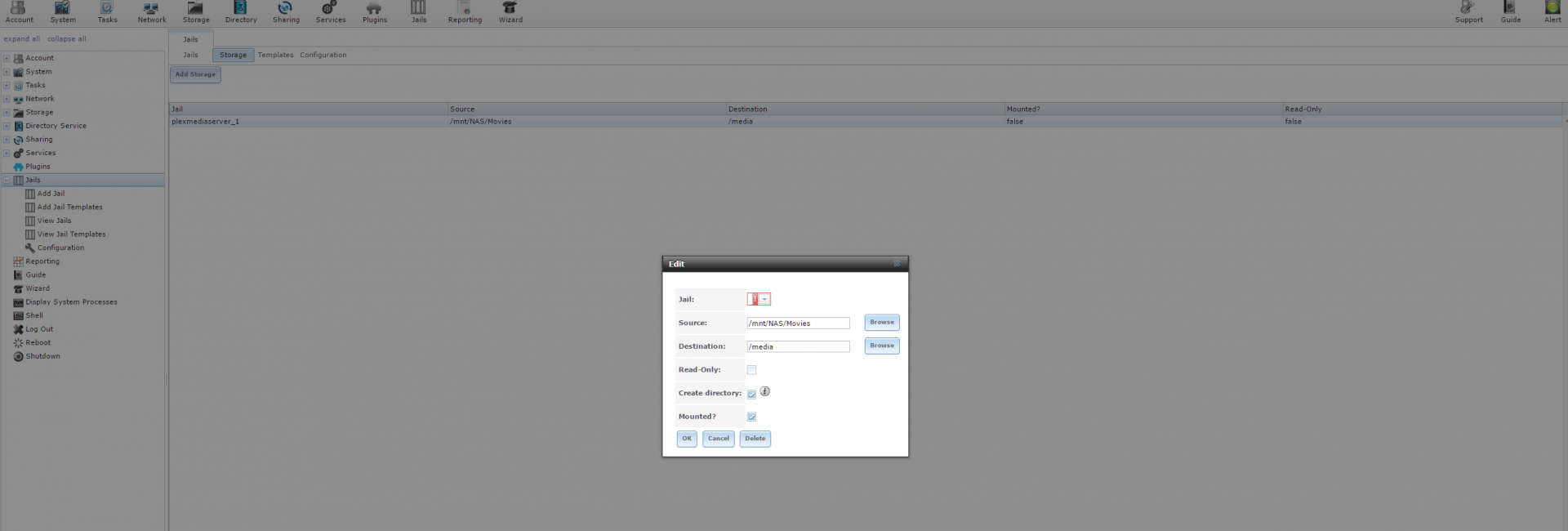The height and width of the screenshot is (531, 1568).
Task: Enable the Read-Only checkbox
Action: coord(751,370)
